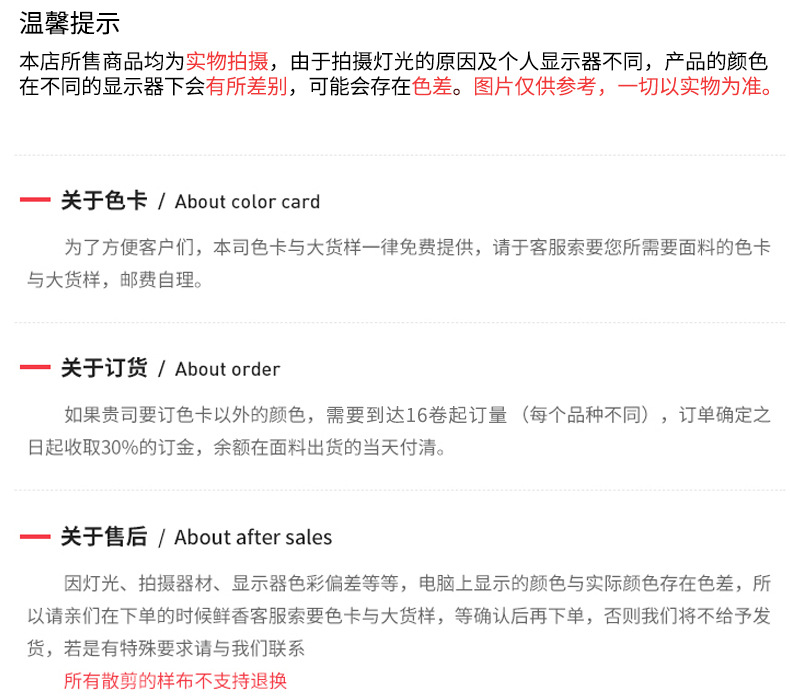Click the 16卷起订量 text in the order paragraph

click(x=456, y=415)
